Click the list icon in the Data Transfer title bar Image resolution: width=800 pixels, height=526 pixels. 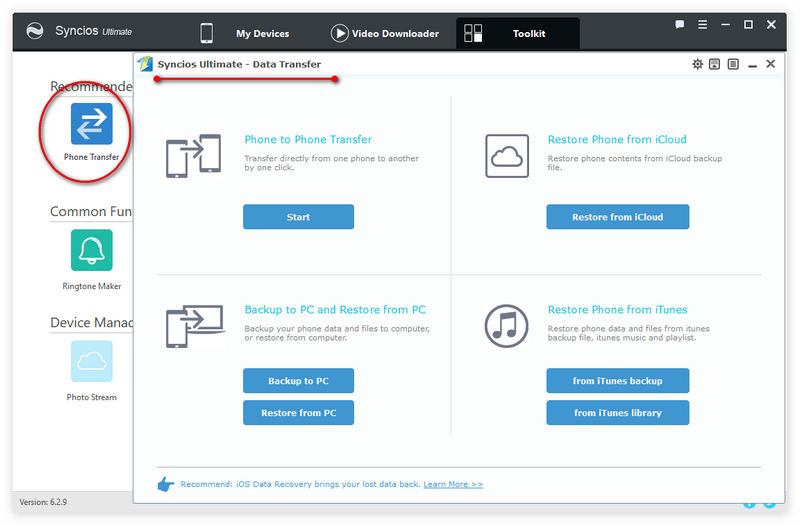point(733,64)
